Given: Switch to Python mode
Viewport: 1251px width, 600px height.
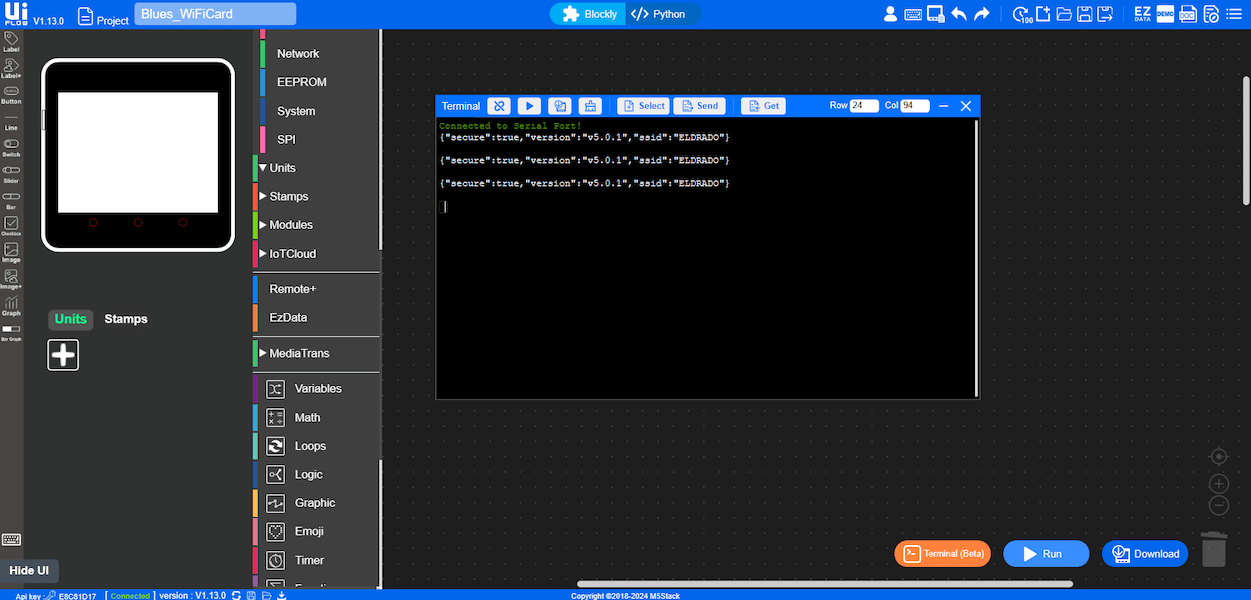Looking at the screenshot, I should click(659, 14).
